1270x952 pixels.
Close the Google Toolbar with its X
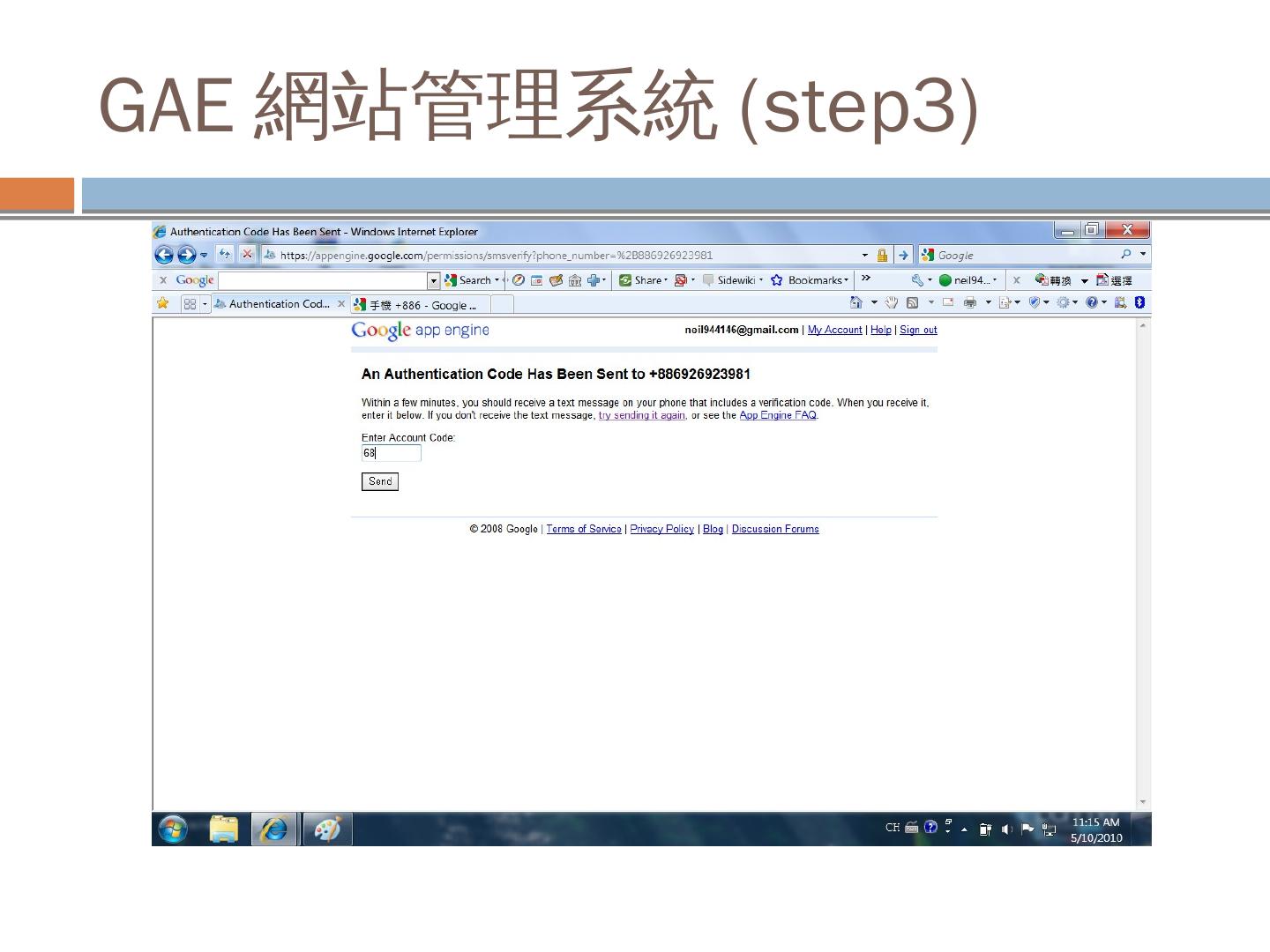pos(163,280)
